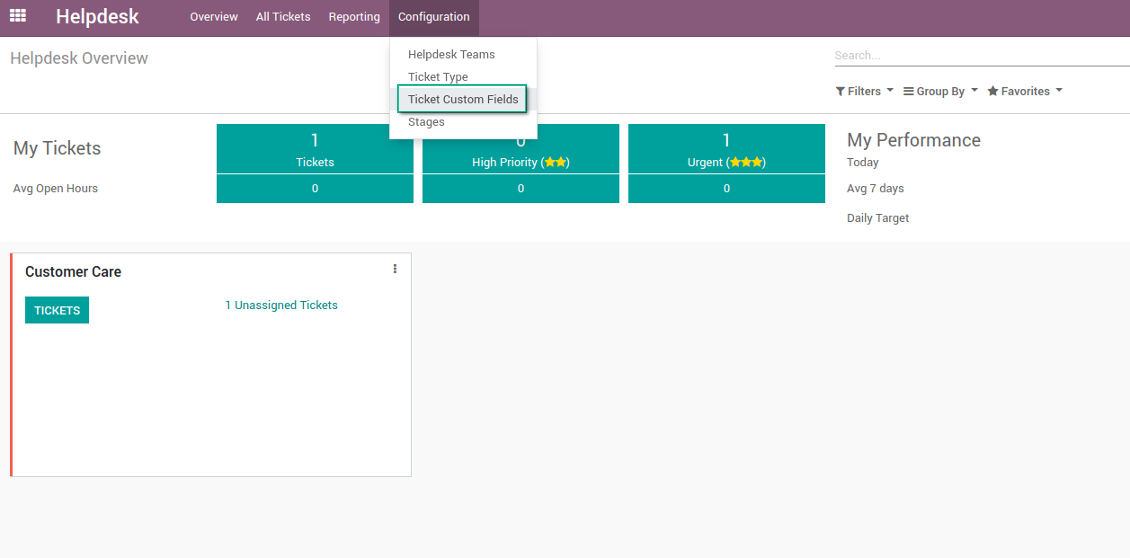Select Ticket Custom Fields menu entry
The width and height of the screenshot is (1130, 558).
coord(463,99)
